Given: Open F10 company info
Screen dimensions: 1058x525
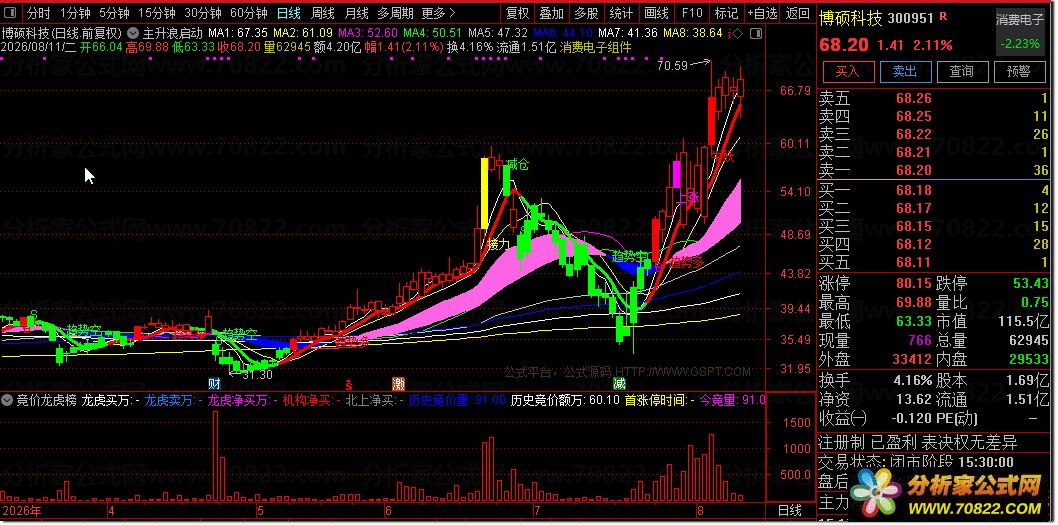Looking at the screenshot, I should tap(692, 13).
